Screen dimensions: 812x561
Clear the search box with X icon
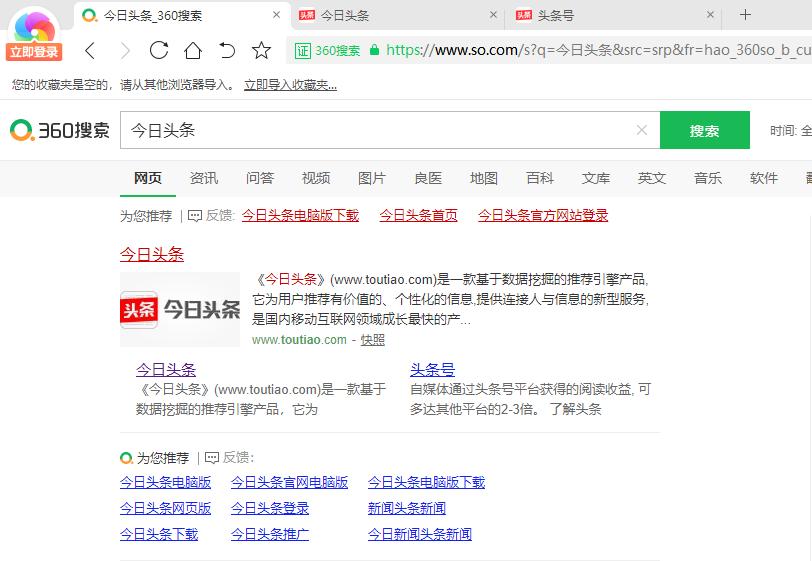642,130
